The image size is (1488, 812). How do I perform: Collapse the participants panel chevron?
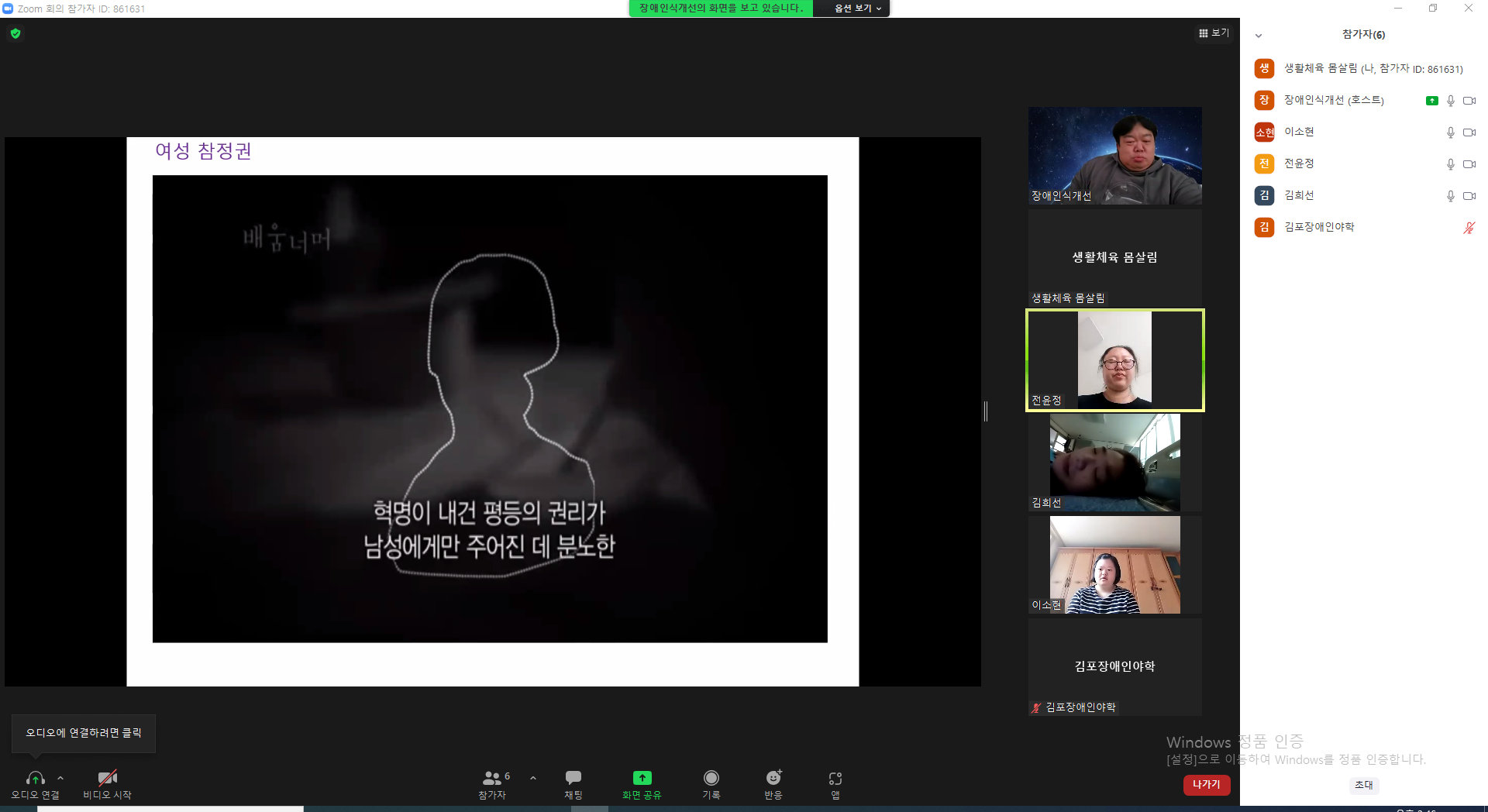[1259, 36]
